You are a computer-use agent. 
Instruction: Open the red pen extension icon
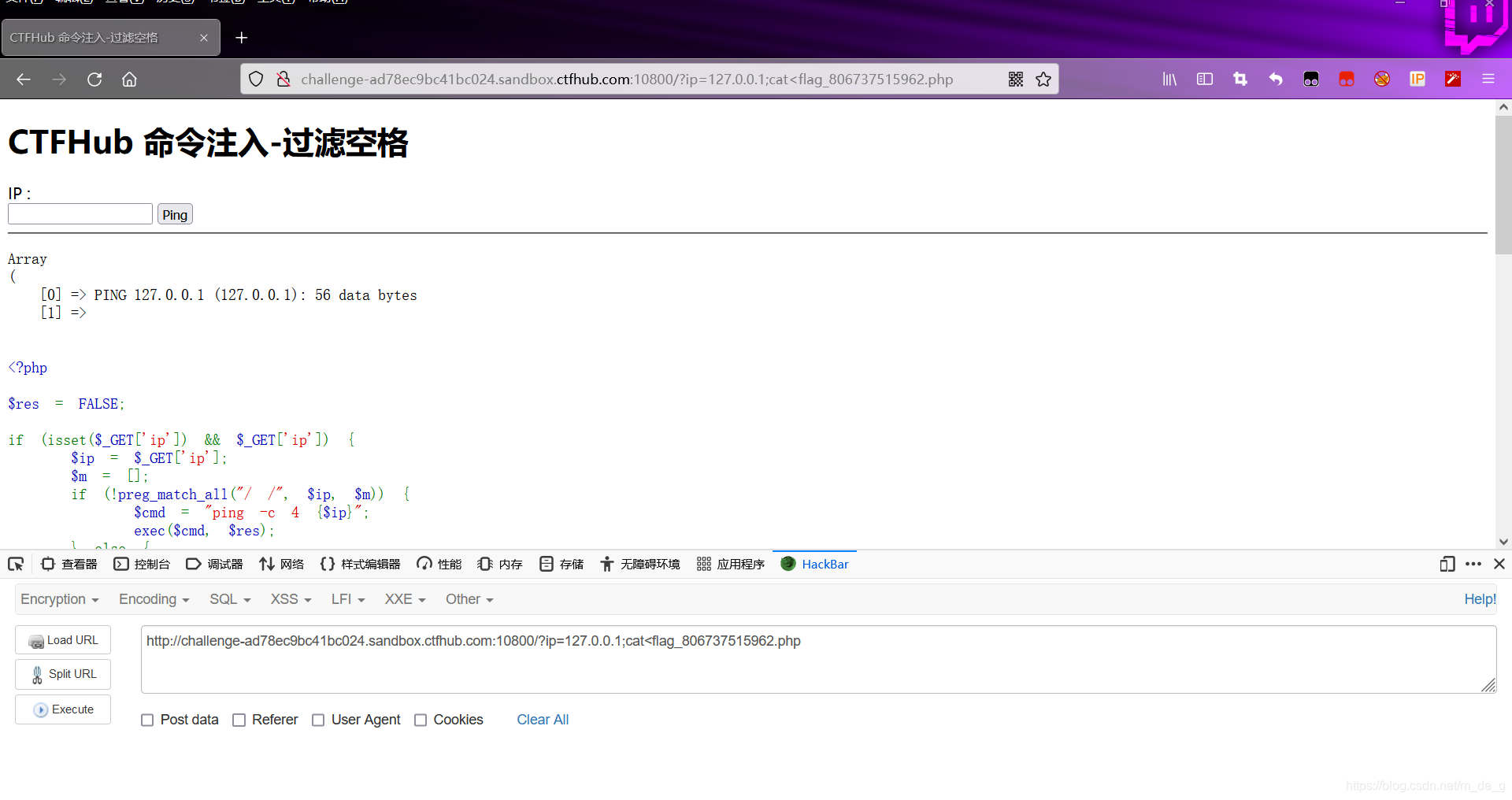tap(1453, 80)
